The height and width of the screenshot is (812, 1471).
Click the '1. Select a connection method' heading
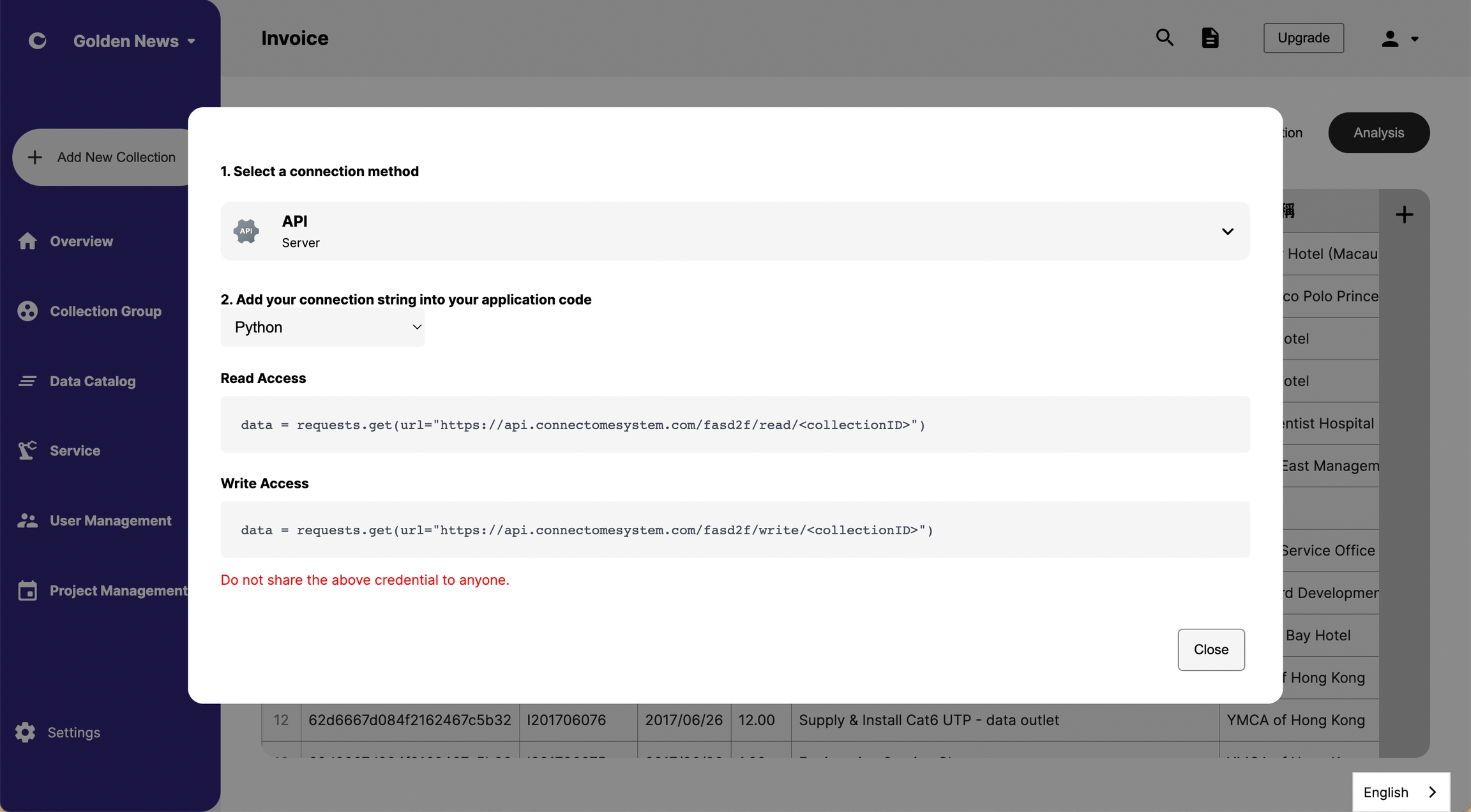[x=320, y=171]
